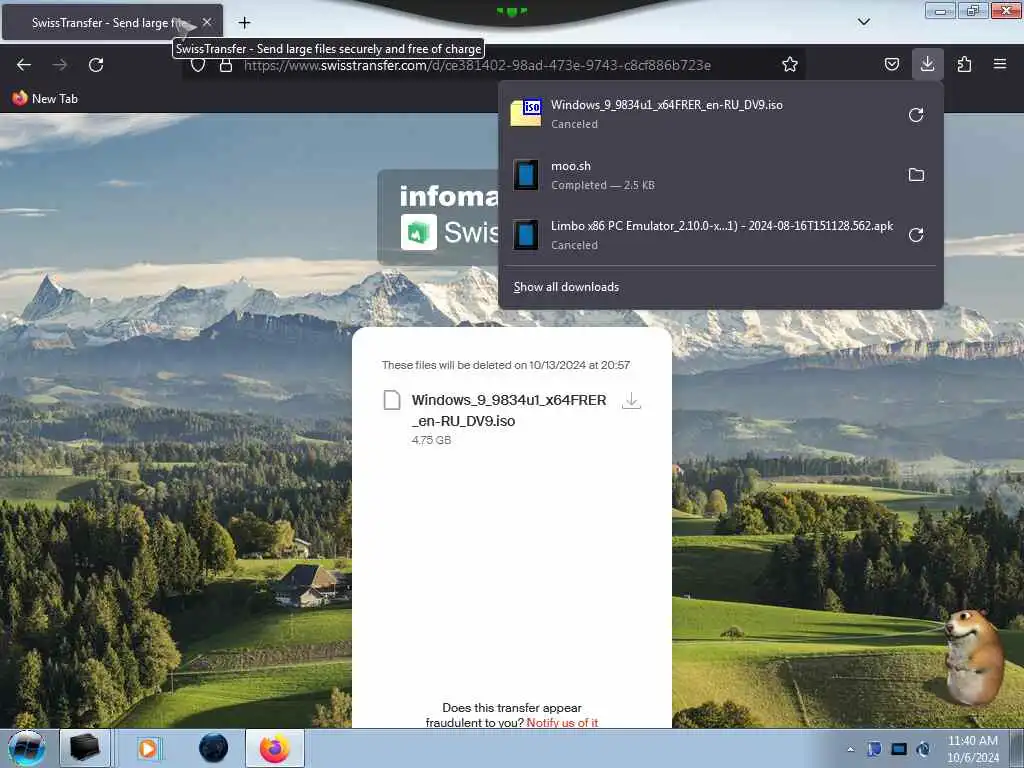Click the Notify us of it link
Image resolution: width=1024 pixels, height=768 pixels.
click(562, 722)
